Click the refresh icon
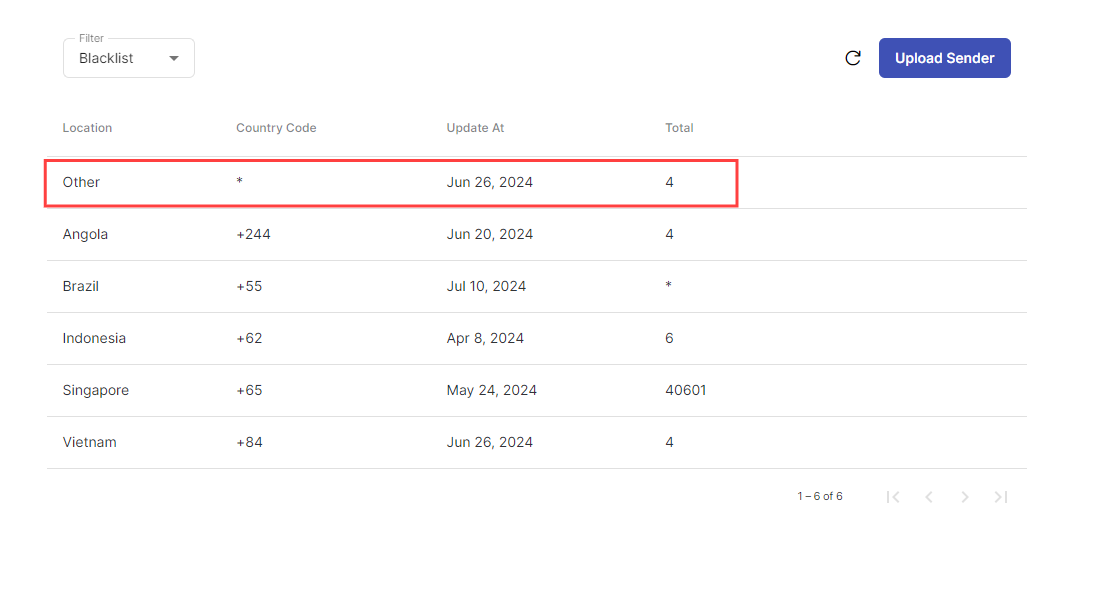 (853, 58)
